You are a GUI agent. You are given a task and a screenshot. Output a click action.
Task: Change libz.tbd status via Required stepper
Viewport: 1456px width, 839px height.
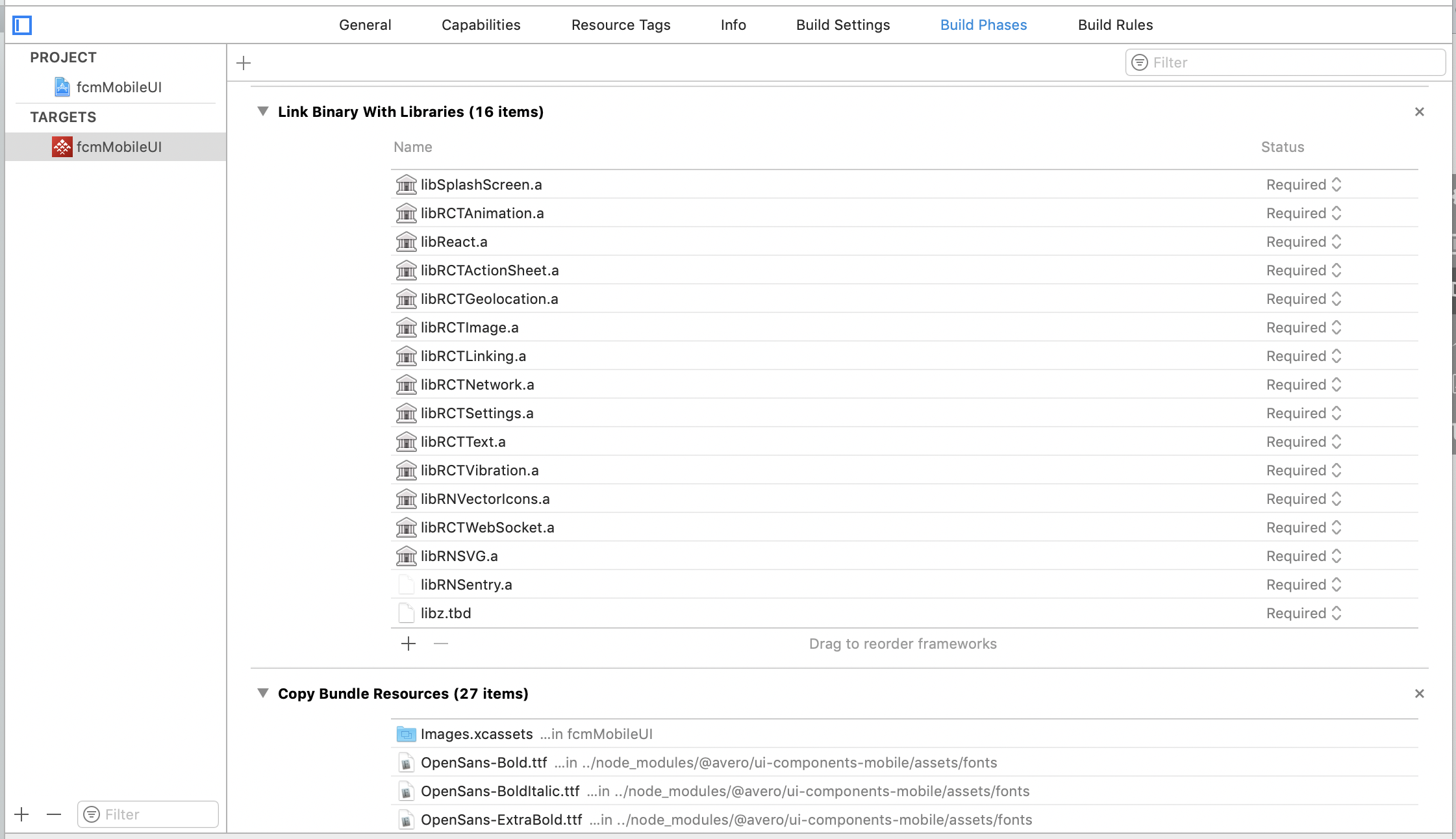coord(1336,613)
